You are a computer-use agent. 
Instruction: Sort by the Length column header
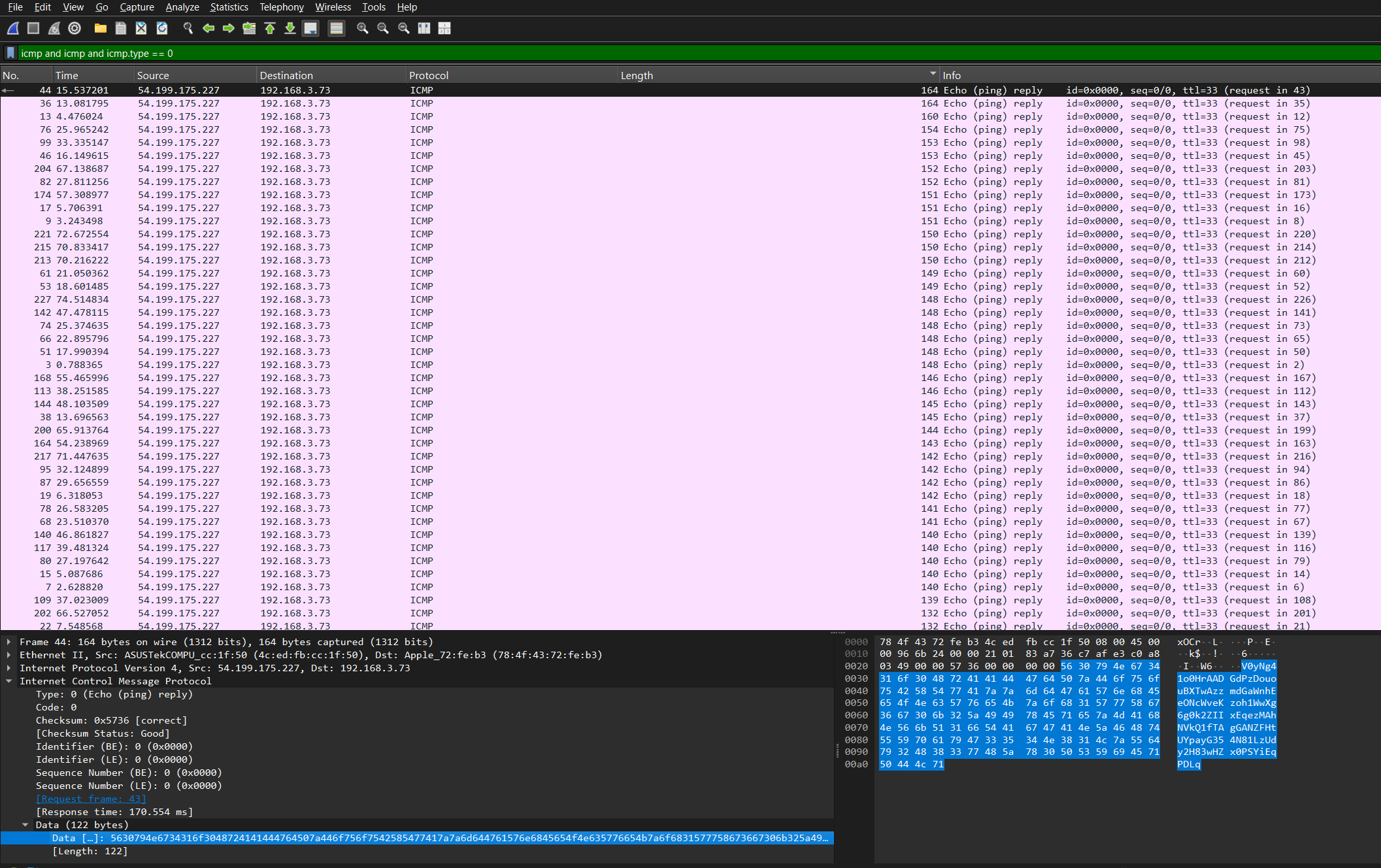[637, 75]
